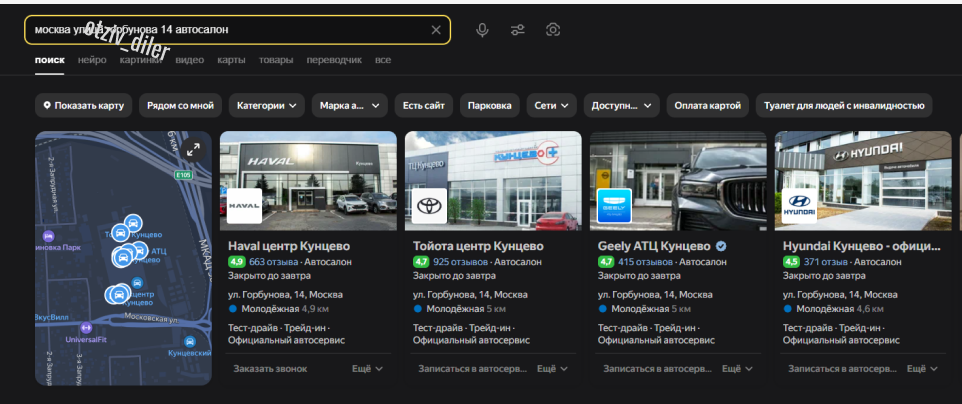
Task: Click the E105 road sign on map
Action: (x=183, y=175)
